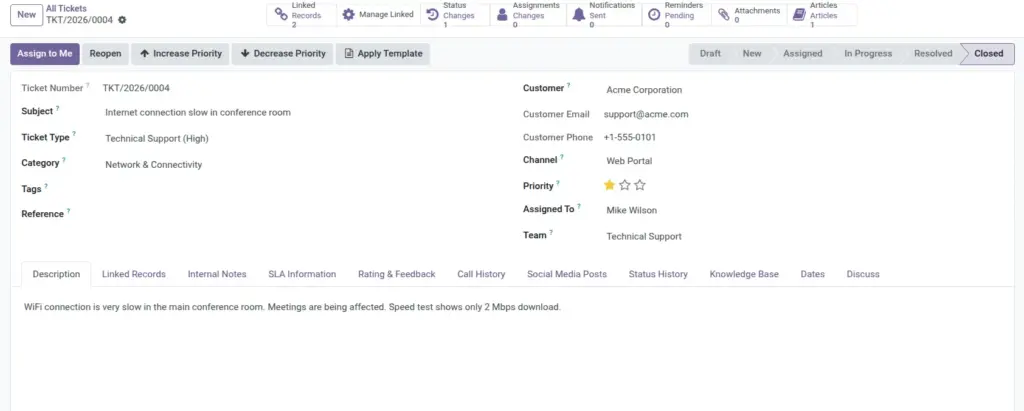The height and width of the screenshot is (411, 1024).
Task: Set priority to third star
Action: point(640,185)
